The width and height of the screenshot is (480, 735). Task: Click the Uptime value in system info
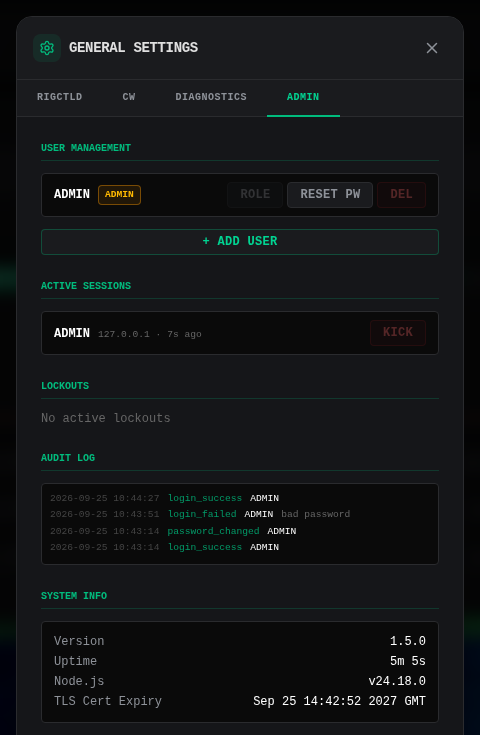pyautogui.click(x=408, y=661)
